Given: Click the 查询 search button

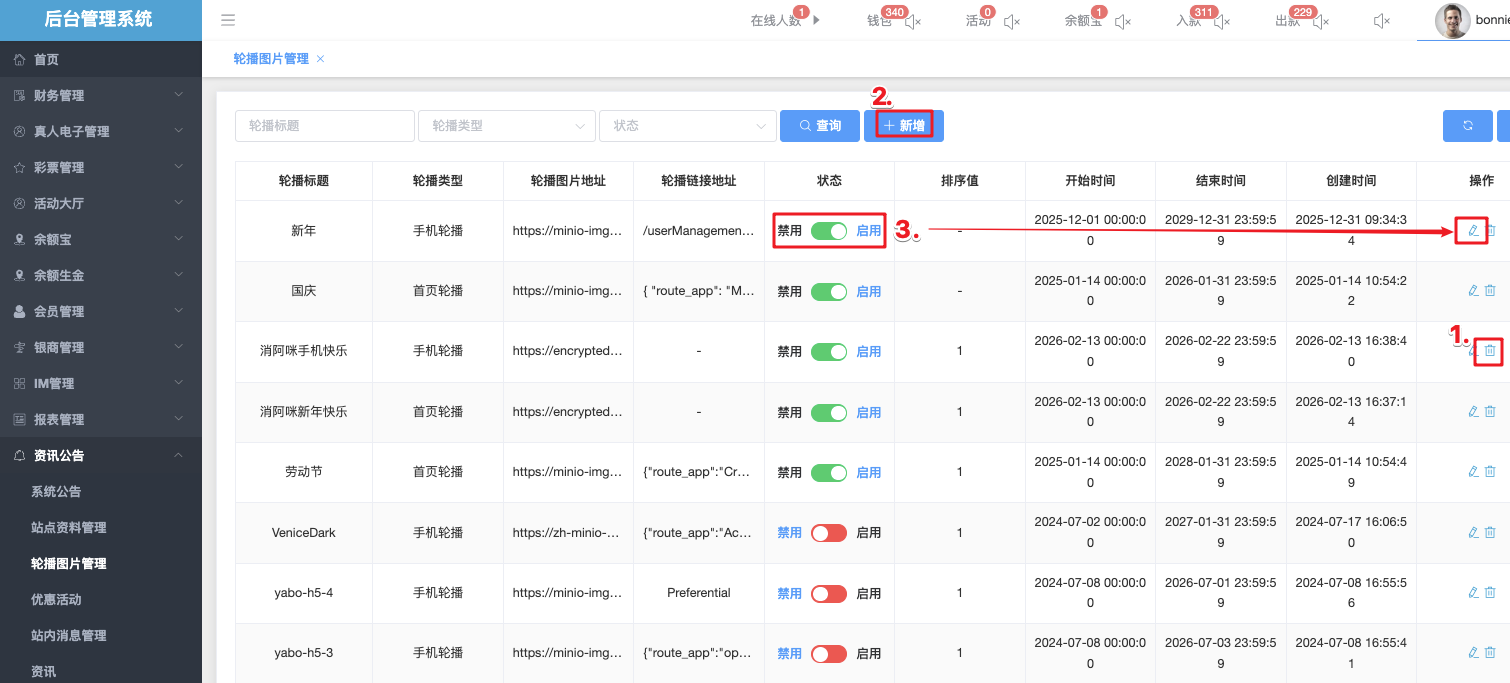Looking at the screenshot, I should (819, 126).
